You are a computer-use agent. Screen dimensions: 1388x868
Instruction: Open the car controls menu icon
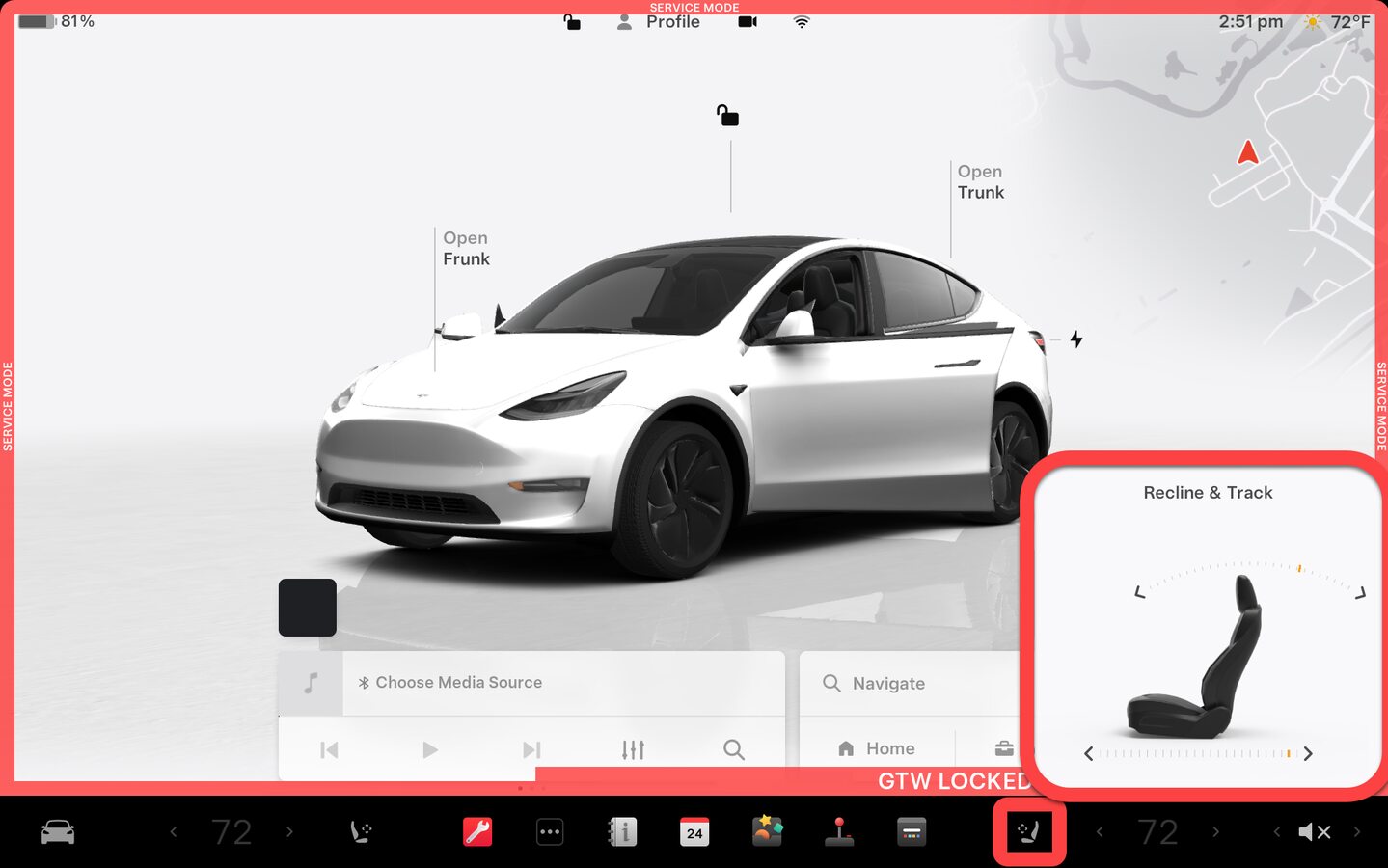[58, 831]
